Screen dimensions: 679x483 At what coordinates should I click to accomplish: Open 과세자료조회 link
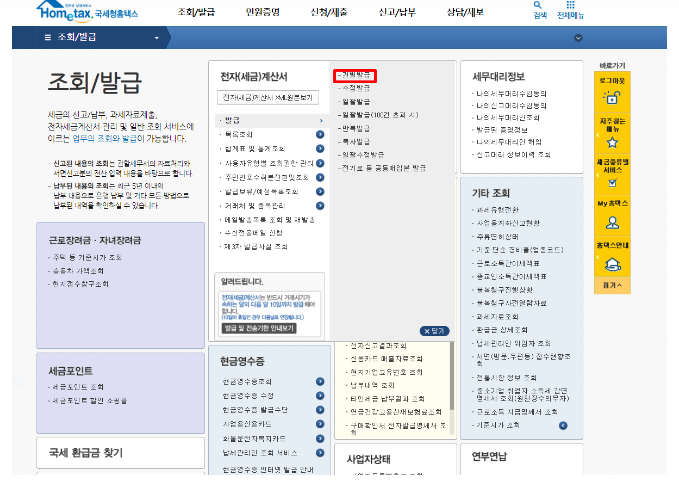tap(497, 317)
